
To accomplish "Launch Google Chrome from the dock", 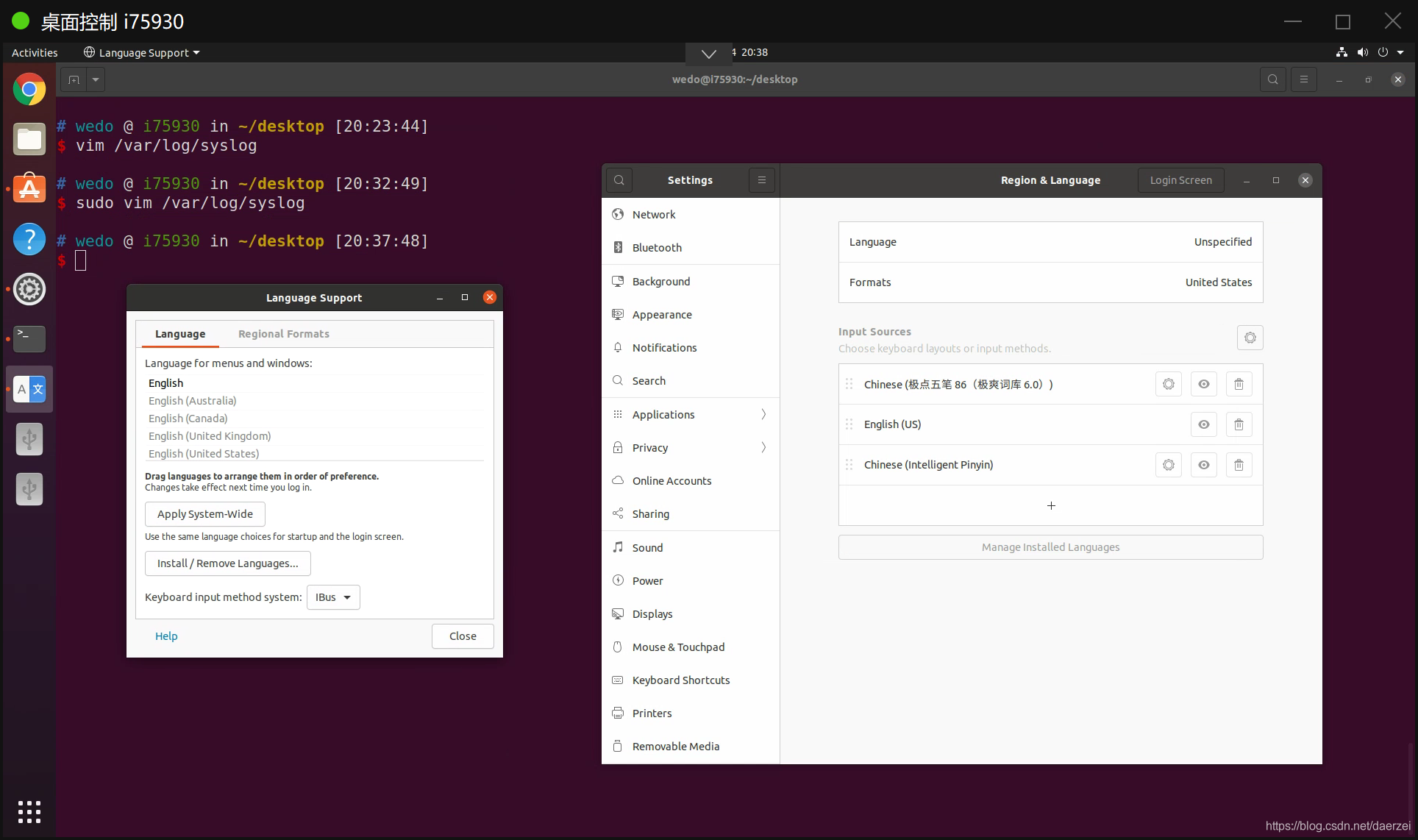I will click(29, 90).
